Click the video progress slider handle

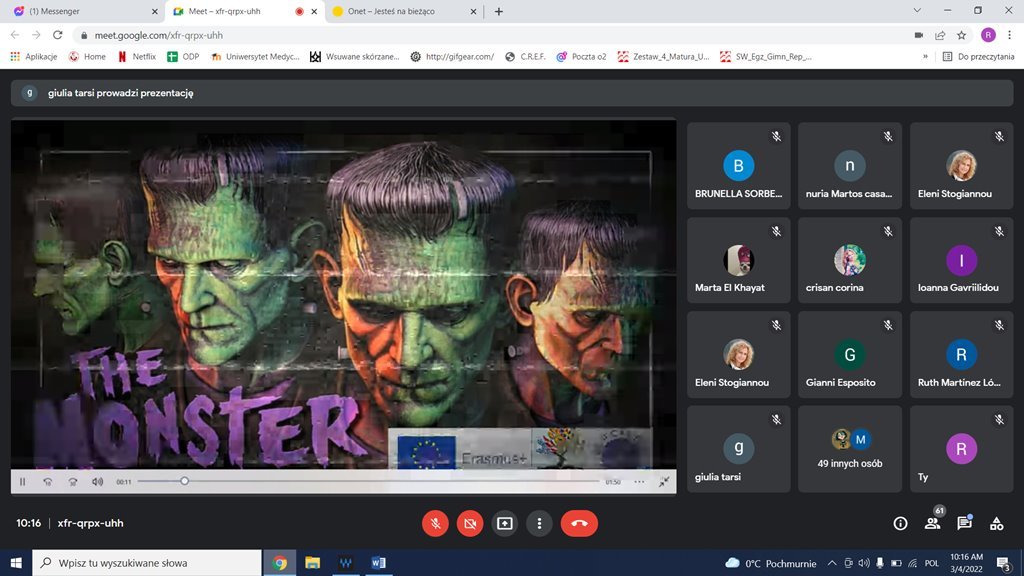pyautogui.click(x=184, y=481)
